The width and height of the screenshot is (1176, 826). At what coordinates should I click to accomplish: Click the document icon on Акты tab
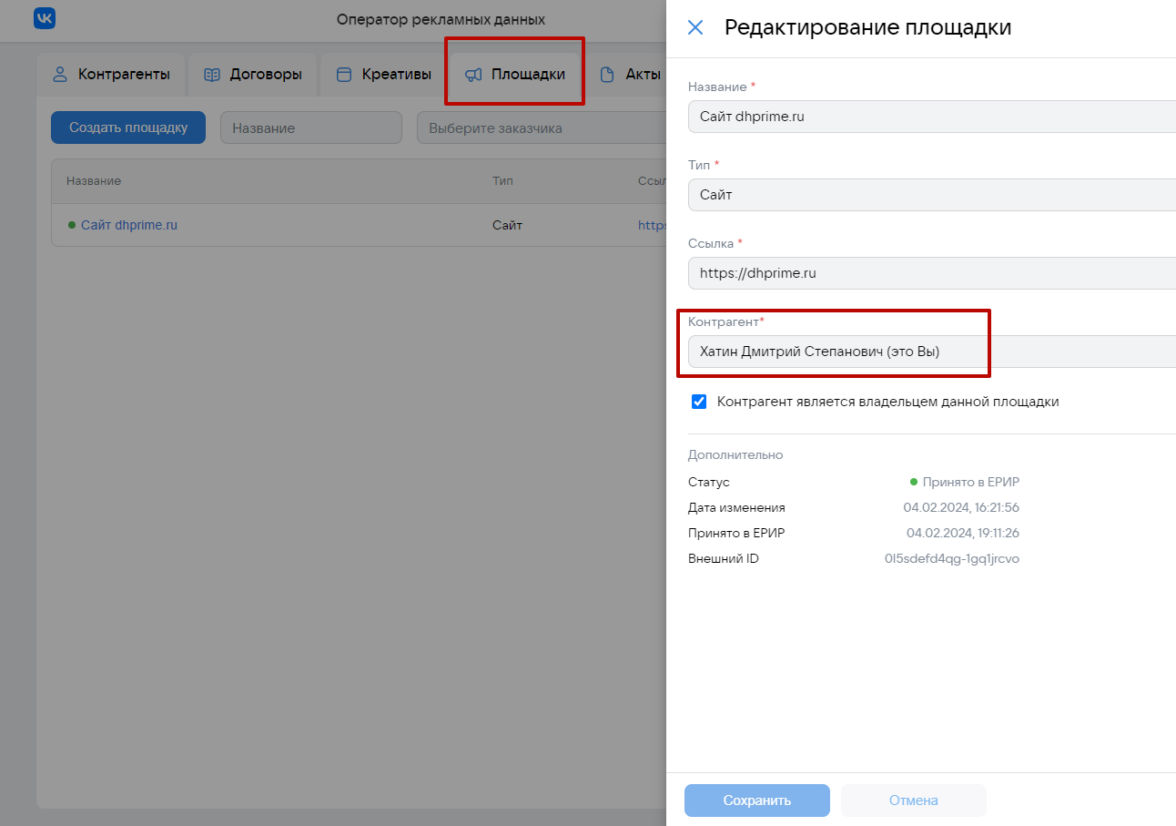[607, 74]
